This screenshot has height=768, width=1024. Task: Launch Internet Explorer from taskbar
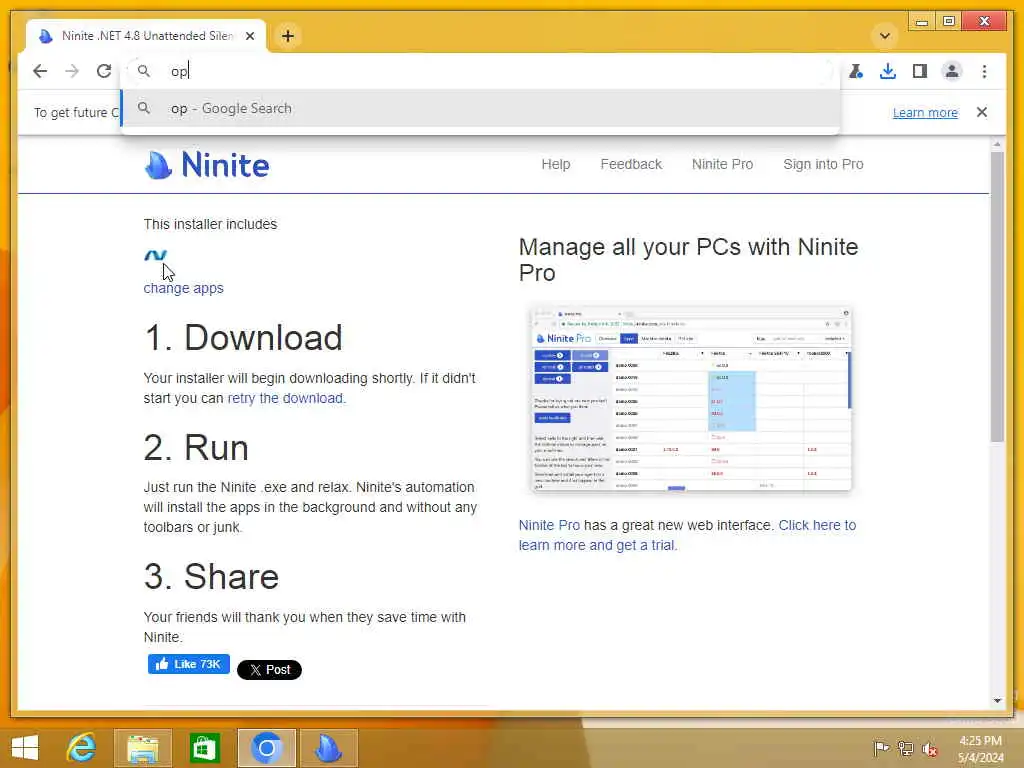point(82,748)
